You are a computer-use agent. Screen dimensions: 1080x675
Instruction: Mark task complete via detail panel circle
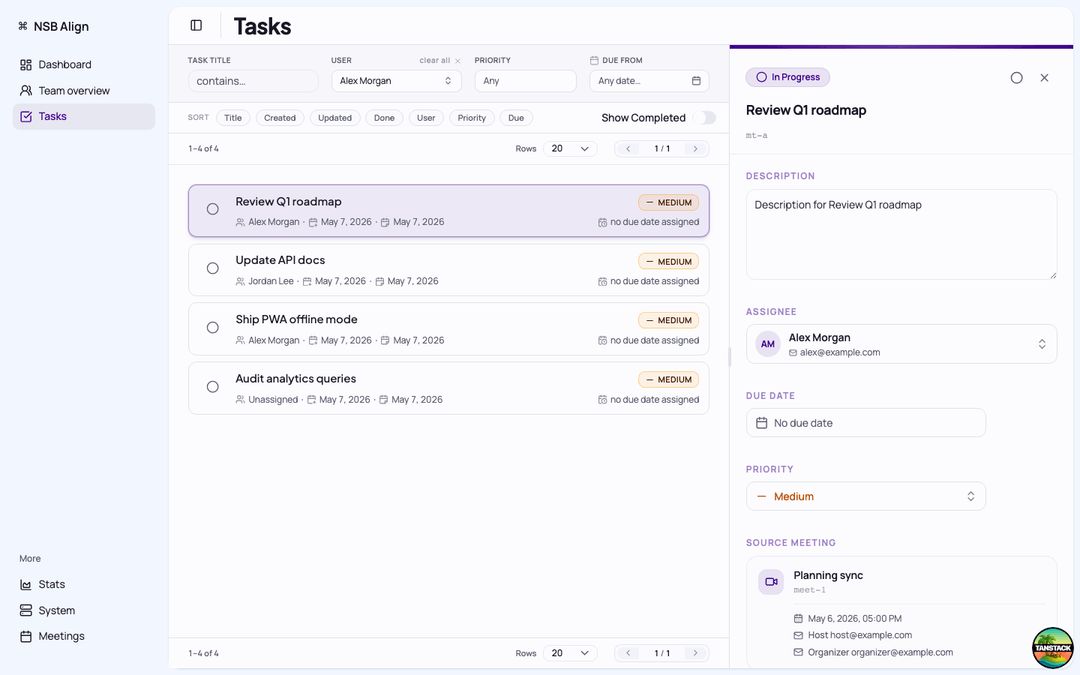[x=1017, y=78]
